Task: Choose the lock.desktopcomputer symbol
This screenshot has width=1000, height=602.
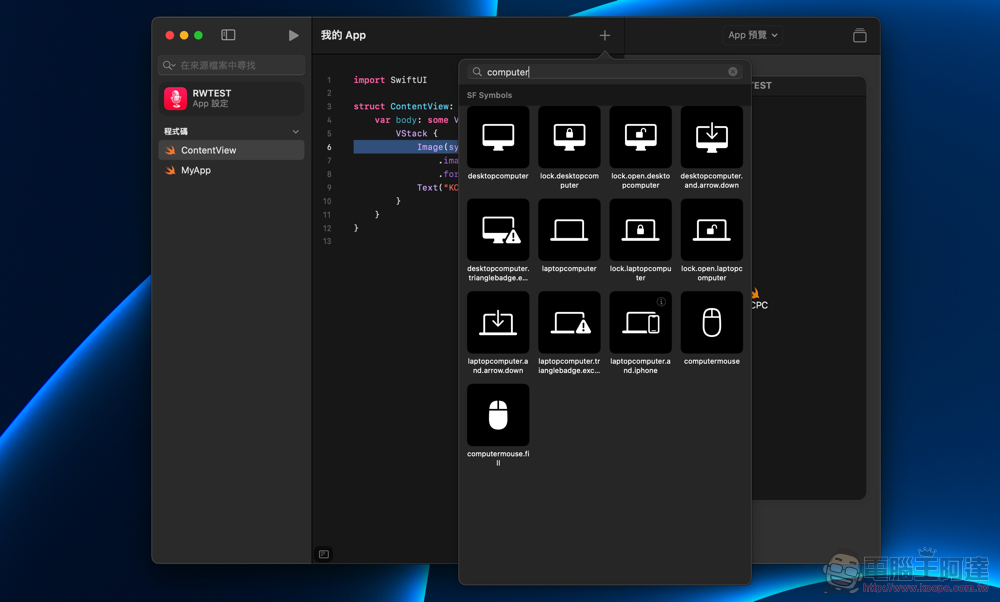Action: [x=569, y=137]
